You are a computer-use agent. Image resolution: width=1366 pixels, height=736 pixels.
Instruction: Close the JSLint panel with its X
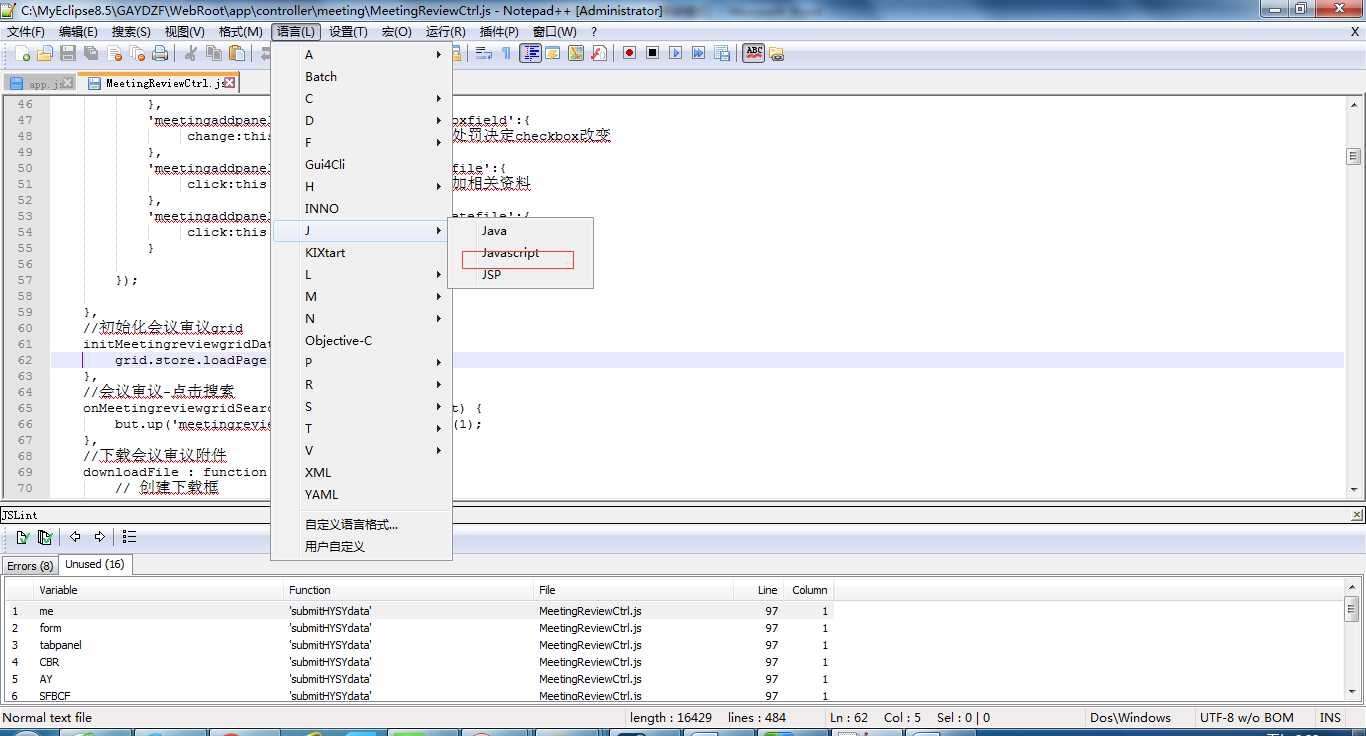[x=1356, y=515]
